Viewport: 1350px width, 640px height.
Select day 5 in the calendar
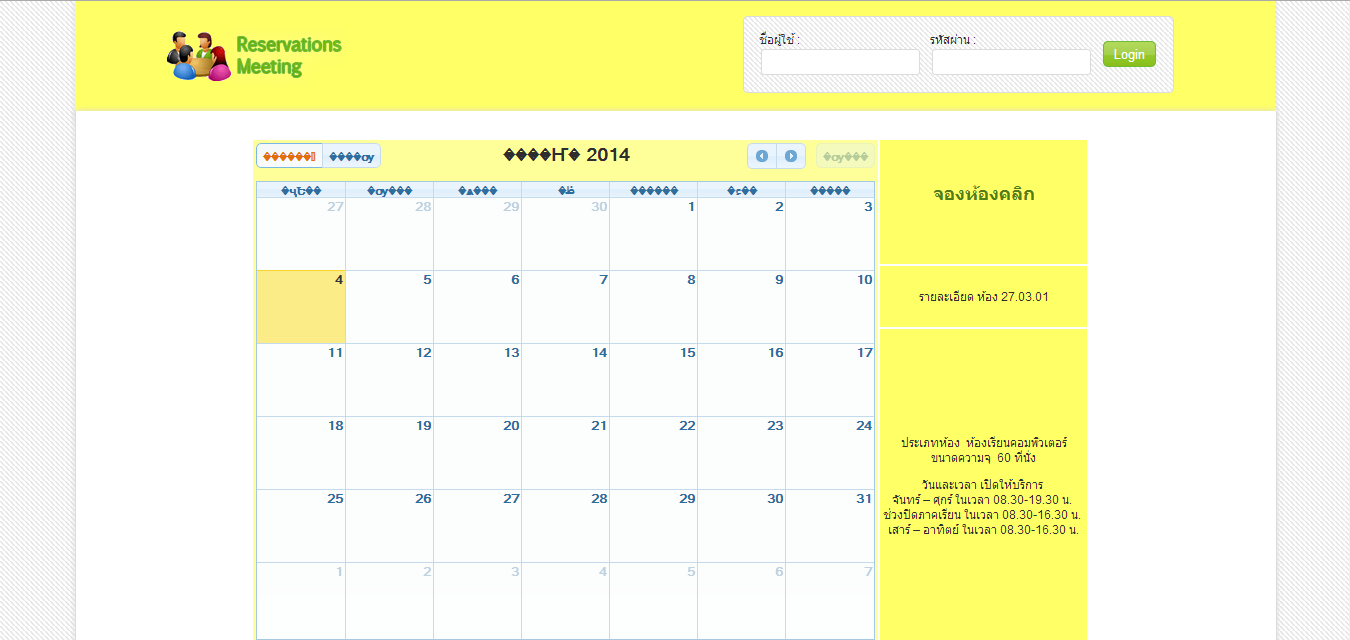click(x=389, y=307)
